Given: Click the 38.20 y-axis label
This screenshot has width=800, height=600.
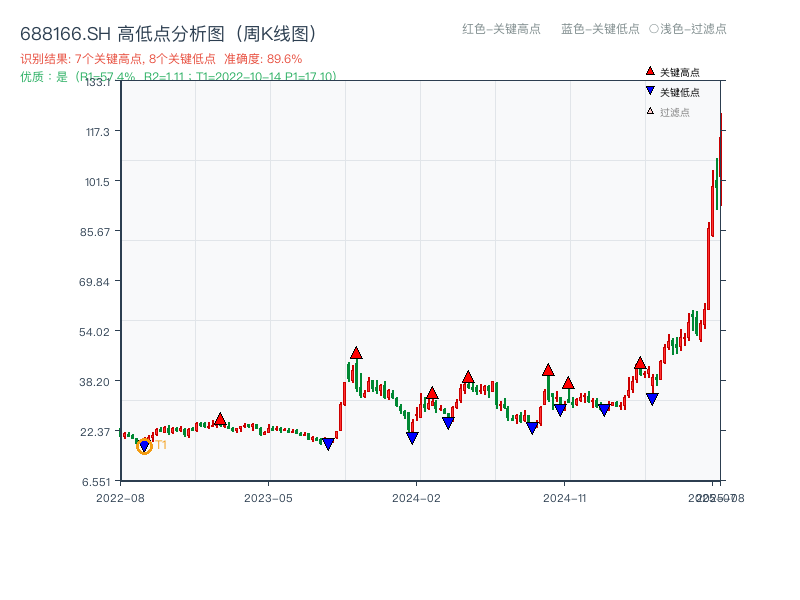Looking at the screenshot, I should pos(94,382).
